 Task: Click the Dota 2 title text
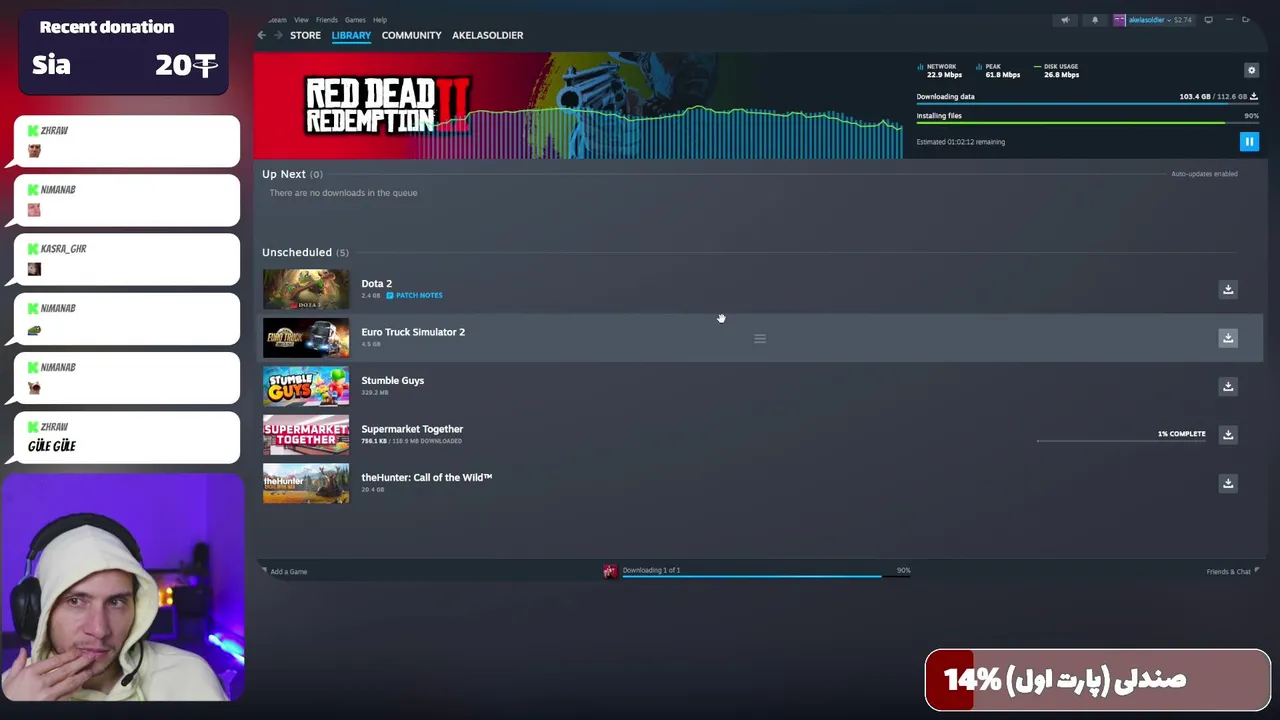coord(376,284)
